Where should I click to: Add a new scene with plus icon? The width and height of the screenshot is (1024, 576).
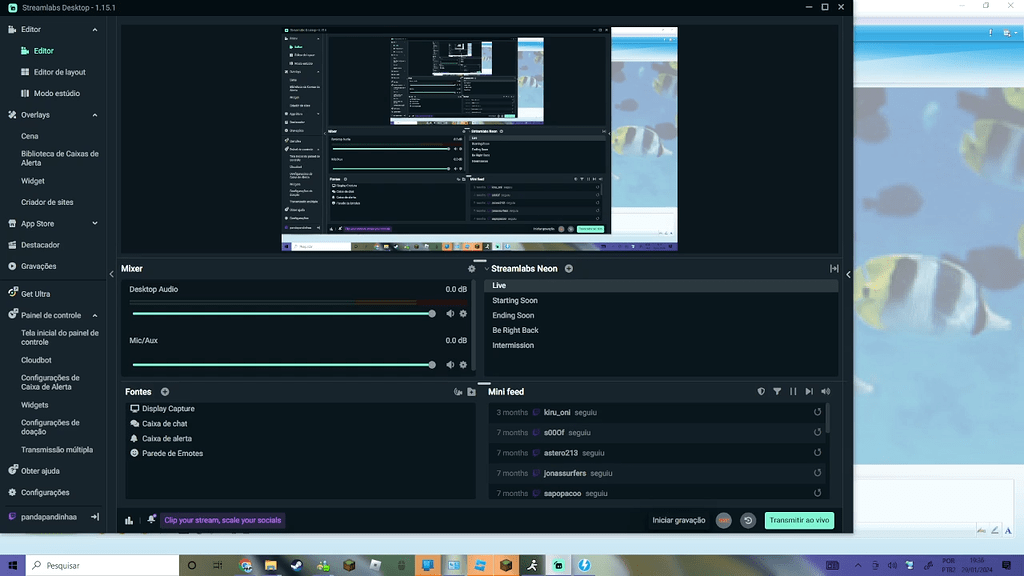tap(569, 269)
